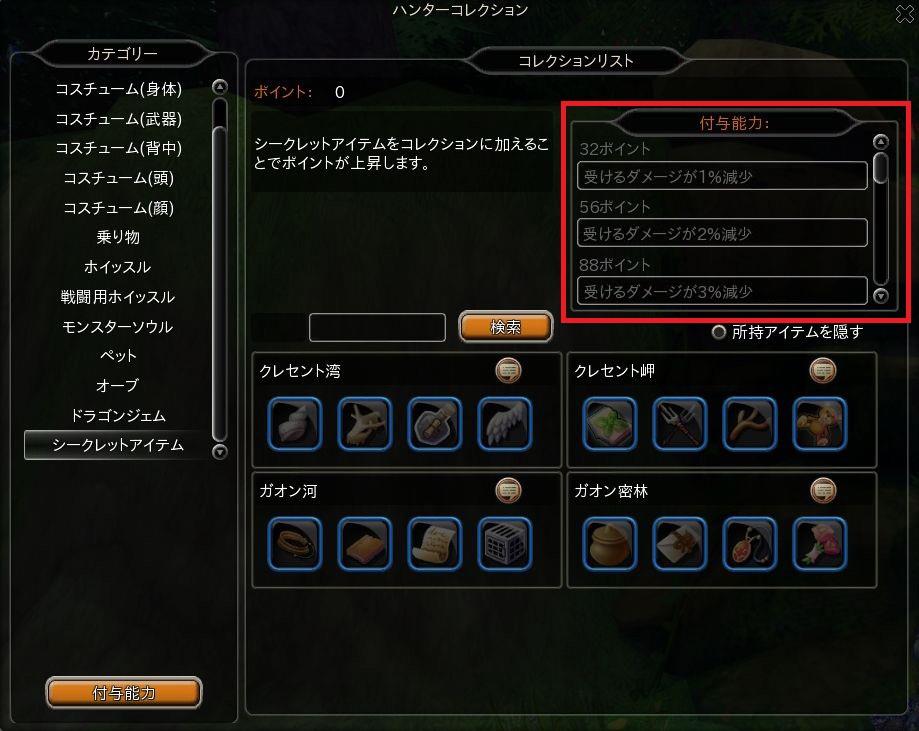Click the orange 検索 button
Viewport: 919px width, 731px height.
coord(505,327)
